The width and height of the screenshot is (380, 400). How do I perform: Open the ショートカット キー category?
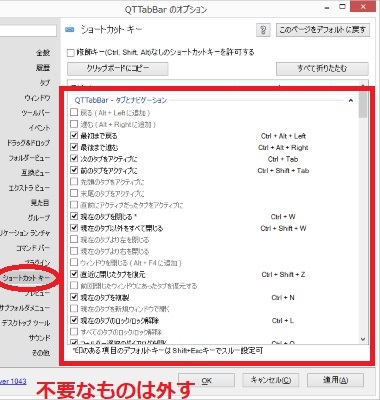(x=26, y=278)
